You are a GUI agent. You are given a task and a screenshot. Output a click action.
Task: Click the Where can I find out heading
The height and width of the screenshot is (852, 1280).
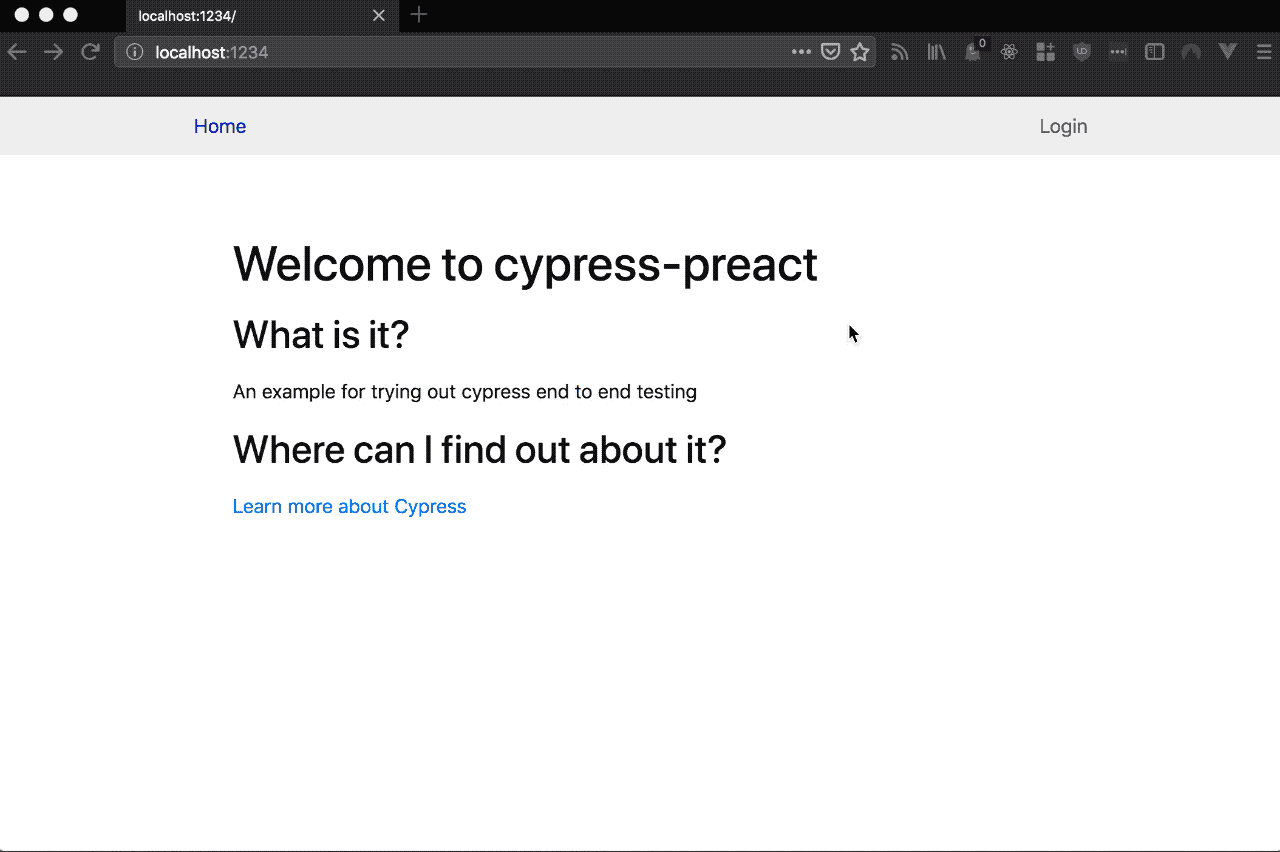(x=480, y=450)
